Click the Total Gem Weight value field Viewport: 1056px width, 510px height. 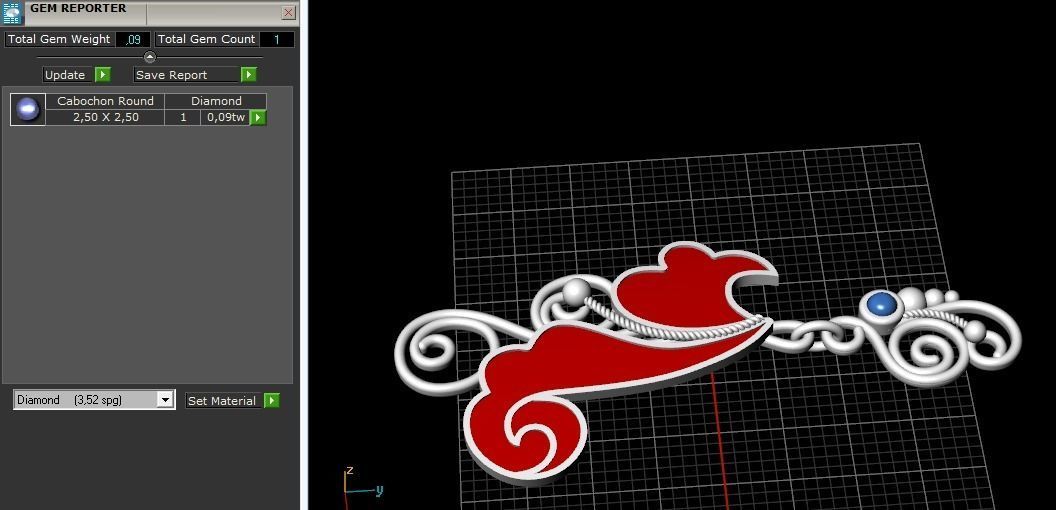(133, 40)
